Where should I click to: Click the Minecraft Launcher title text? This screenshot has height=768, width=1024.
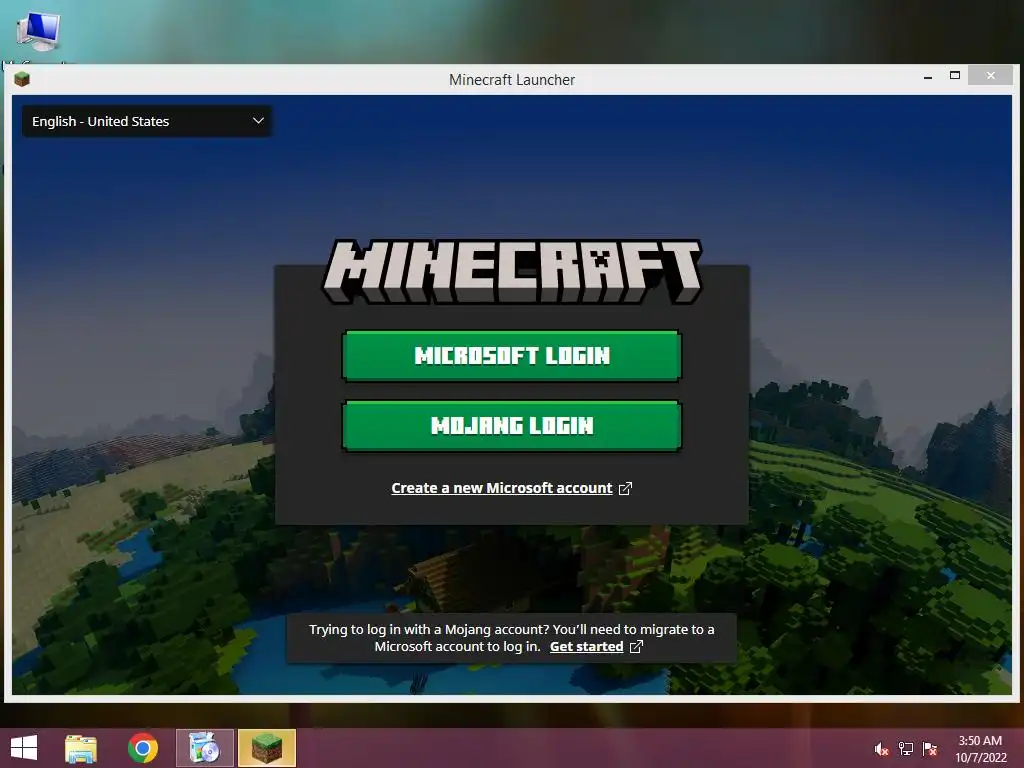tap(512, 80)
